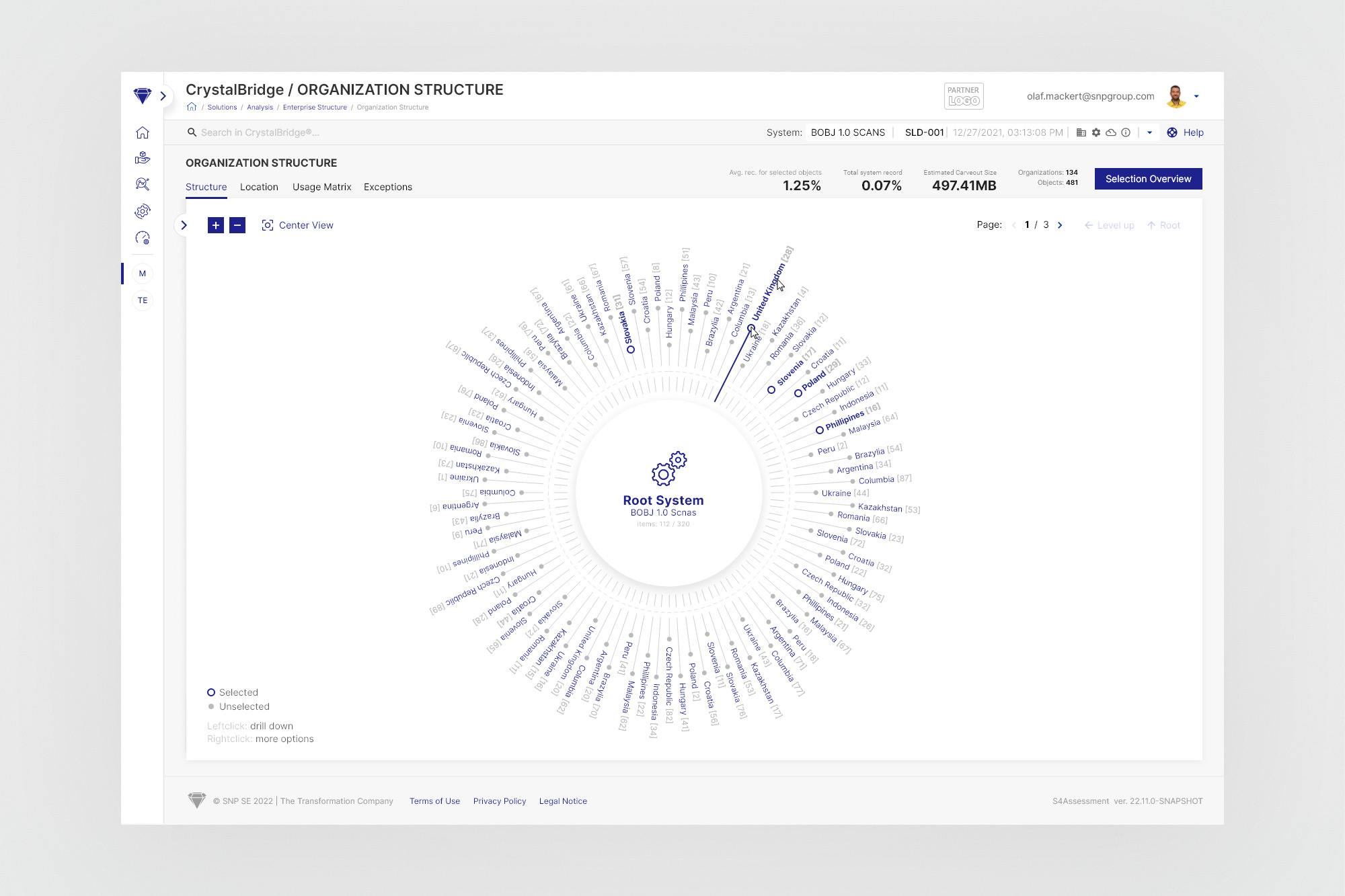1345x896 pixels.
Task: Zoom out with the minus button
Action: coord(237,225)
